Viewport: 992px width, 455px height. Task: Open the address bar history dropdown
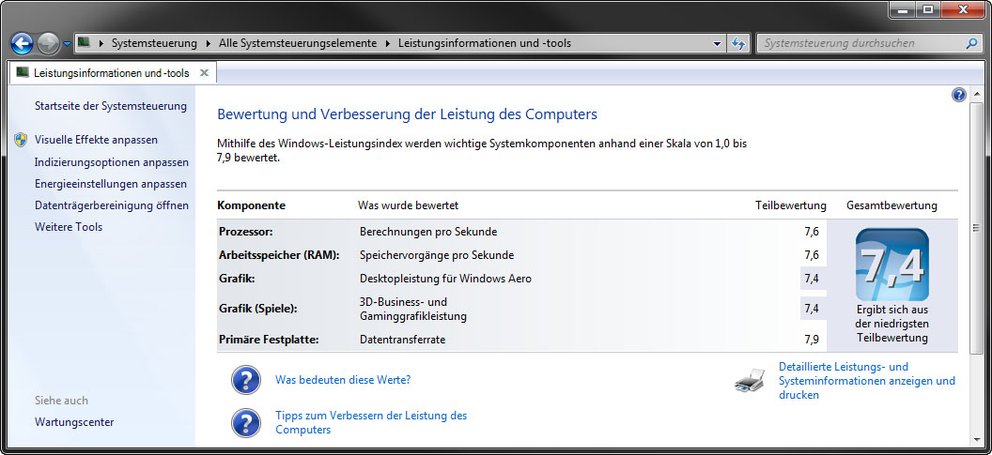[x=717, y=44]
